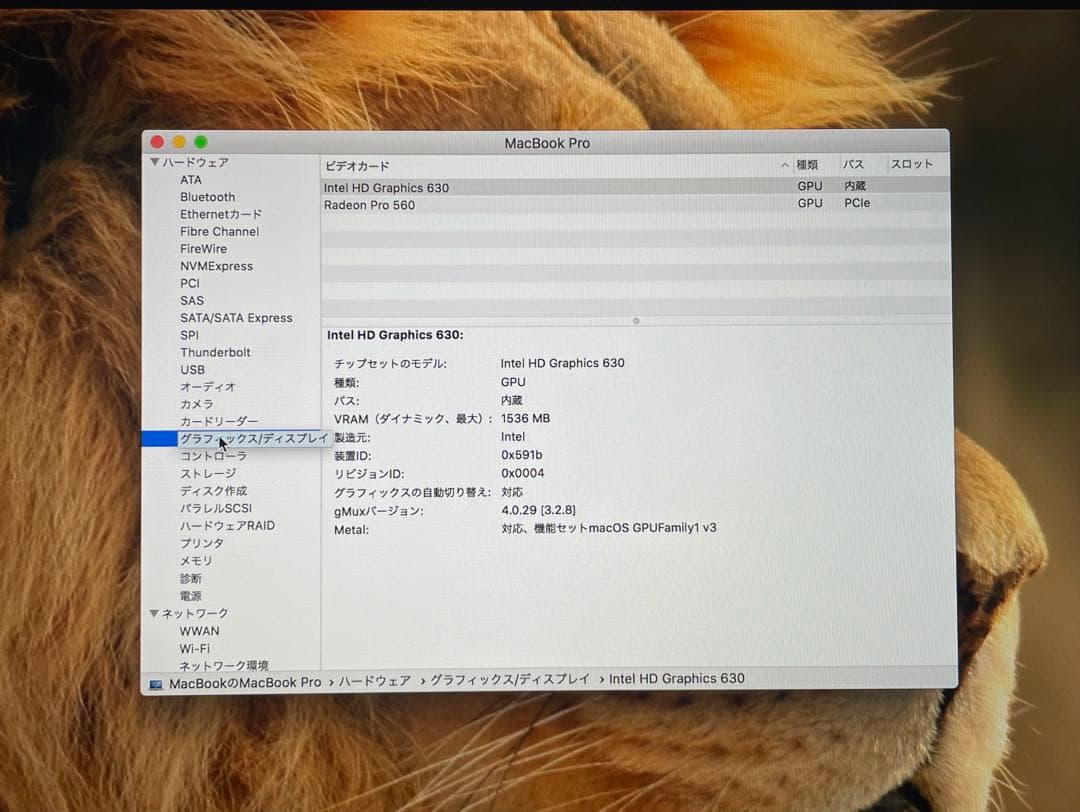Select Bluetooth in the hardware sidebar

pyautogui.click(x=207, y=197)
